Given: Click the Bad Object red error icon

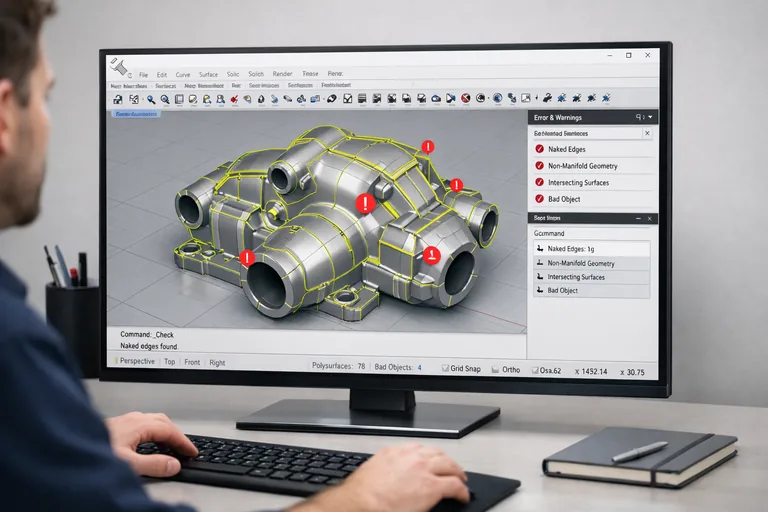Looking at the screenshot, I should tap(540, 199).
